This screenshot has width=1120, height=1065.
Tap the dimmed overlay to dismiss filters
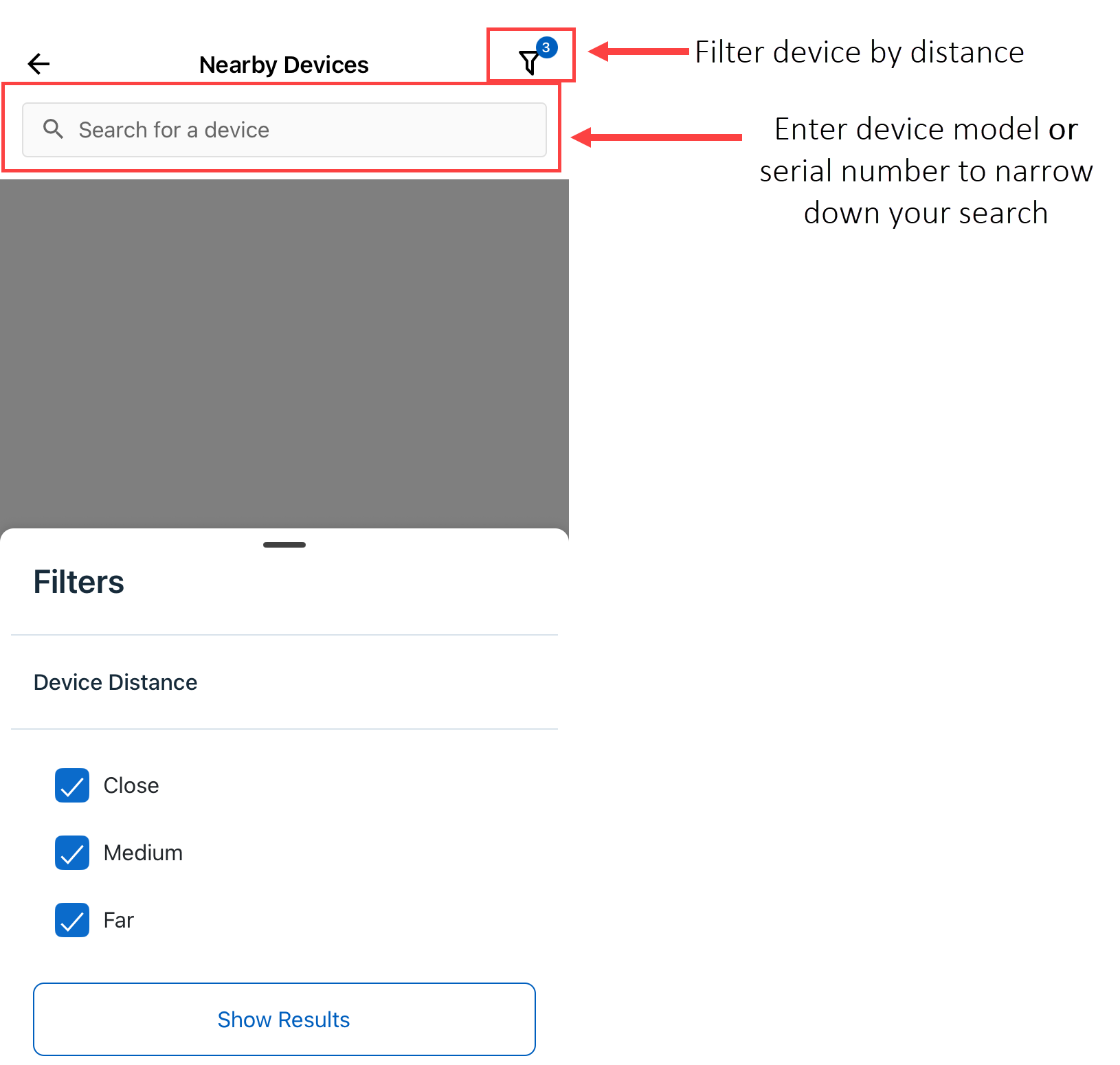coord(284,354)
